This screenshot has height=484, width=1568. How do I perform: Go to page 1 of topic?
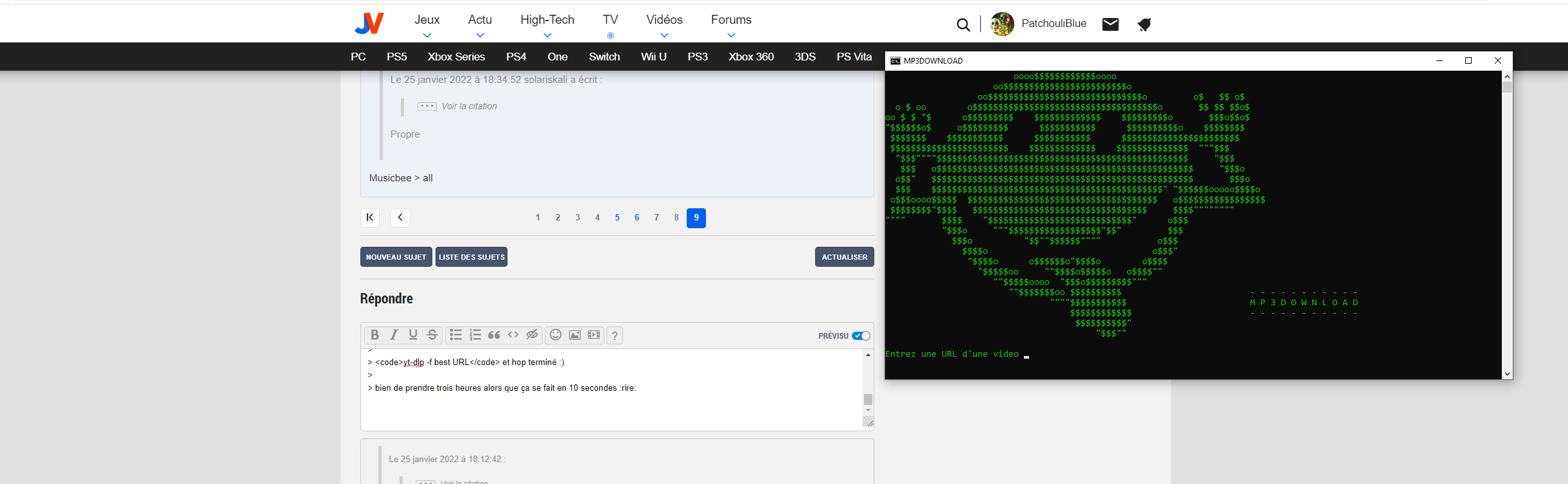(538, 218)
